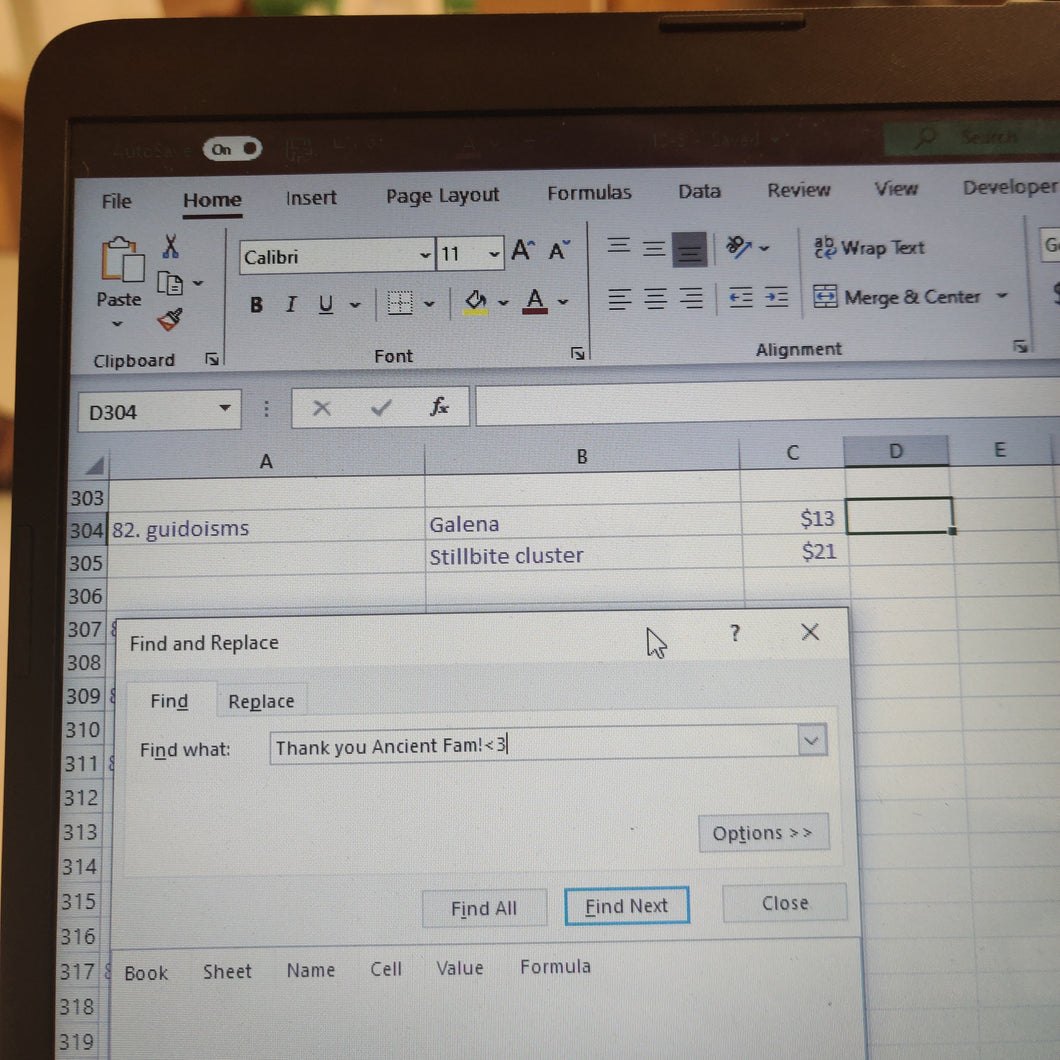The image size is (1060, 1060).
Task: Click the Search box in title bar
Action: 971,137
